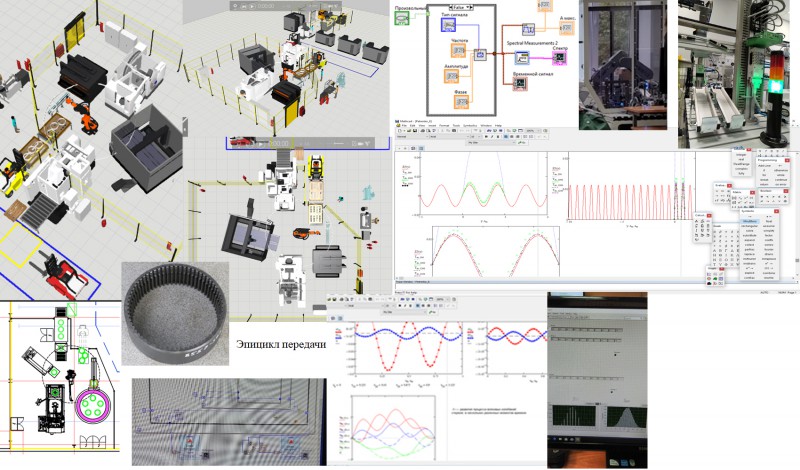The height and width of the screenshot is (470, 800).
Task: Click the Тип сигнала terminal node
Action: [x=448, y=24]
